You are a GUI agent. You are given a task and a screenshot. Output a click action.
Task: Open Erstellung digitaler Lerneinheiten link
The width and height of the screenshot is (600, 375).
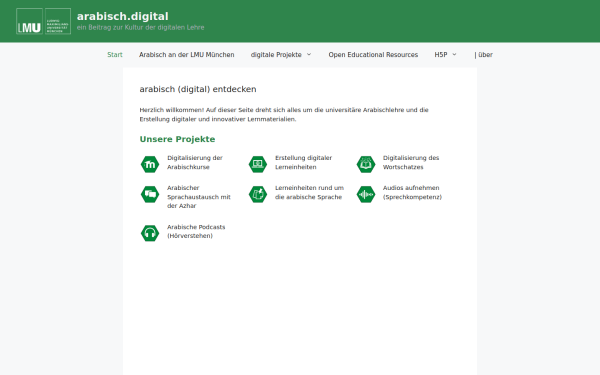[303, 162]
